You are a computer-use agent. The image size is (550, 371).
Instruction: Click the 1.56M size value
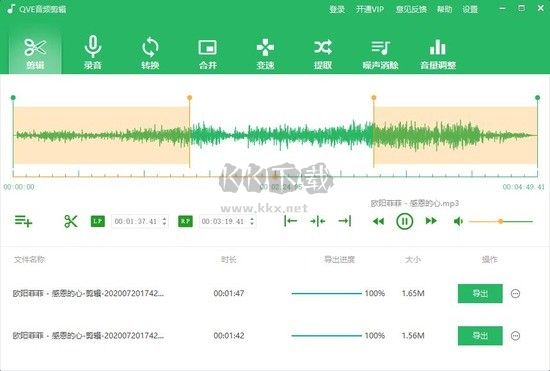[413, 336]
